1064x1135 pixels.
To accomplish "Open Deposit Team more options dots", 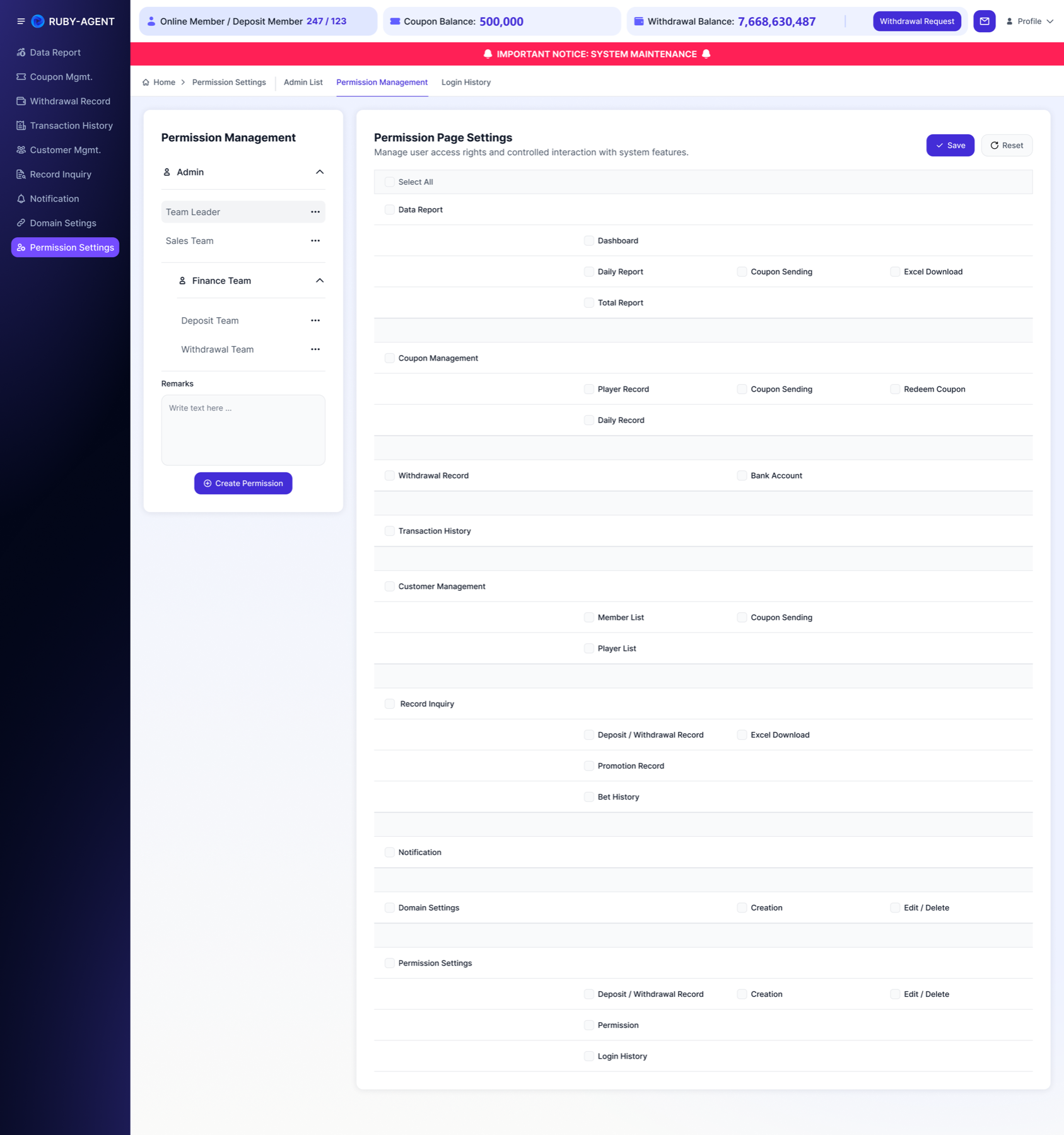I will point(315,320).
